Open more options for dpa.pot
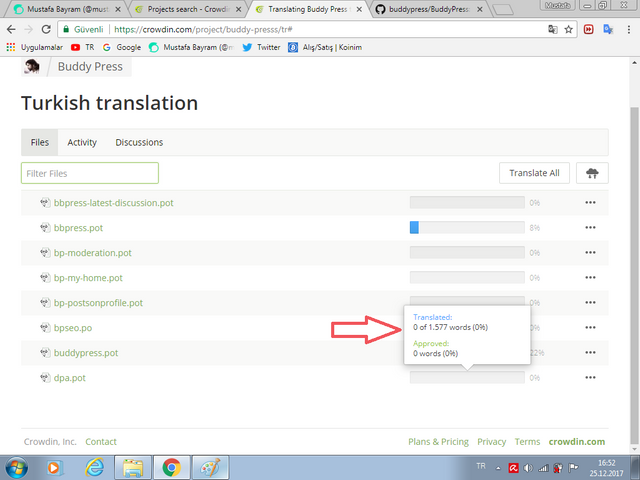Viewport: 640px width, 480px height. tap(590, 378)
